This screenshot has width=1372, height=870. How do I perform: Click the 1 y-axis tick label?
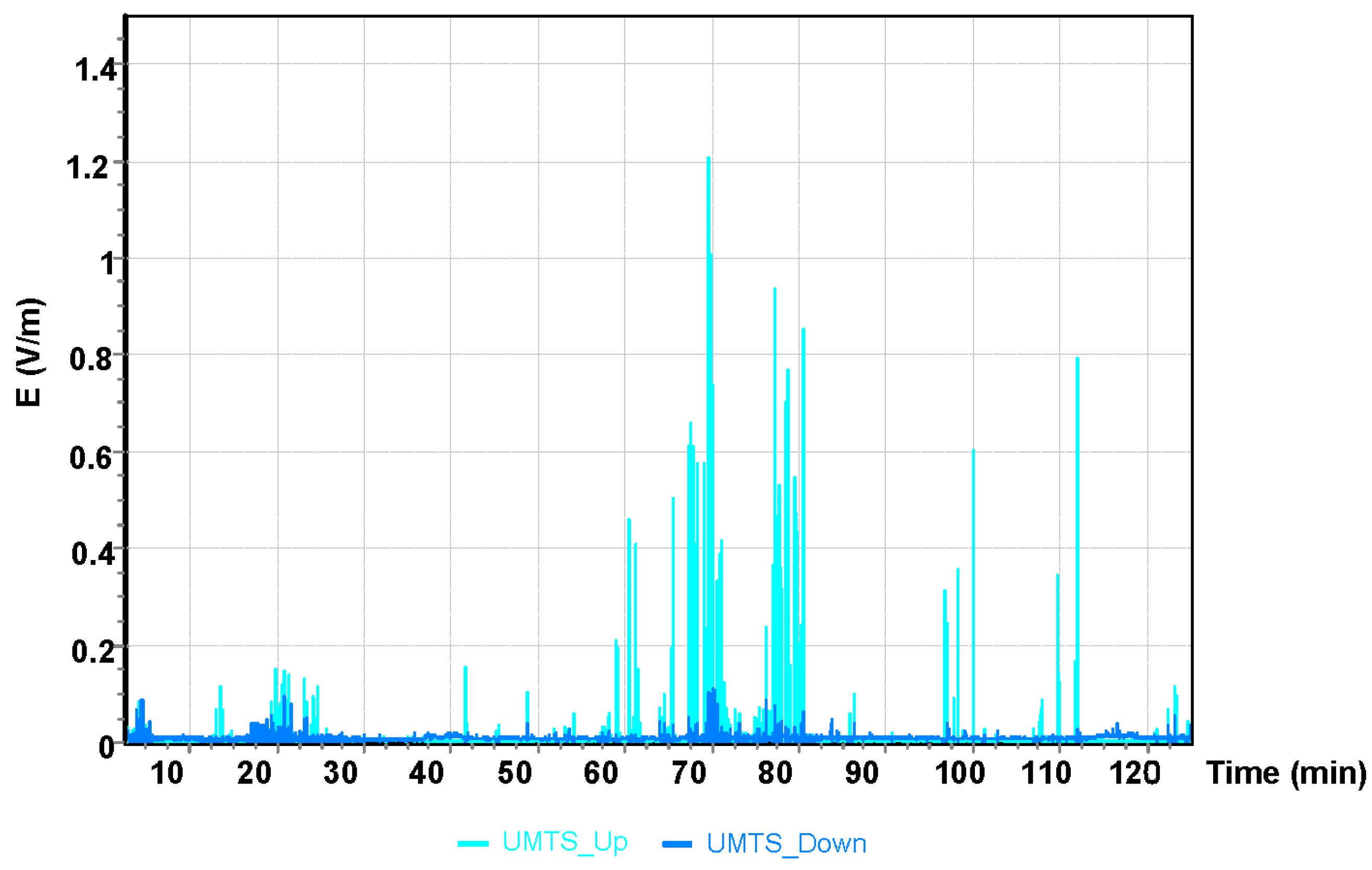[x=107, y=264]
